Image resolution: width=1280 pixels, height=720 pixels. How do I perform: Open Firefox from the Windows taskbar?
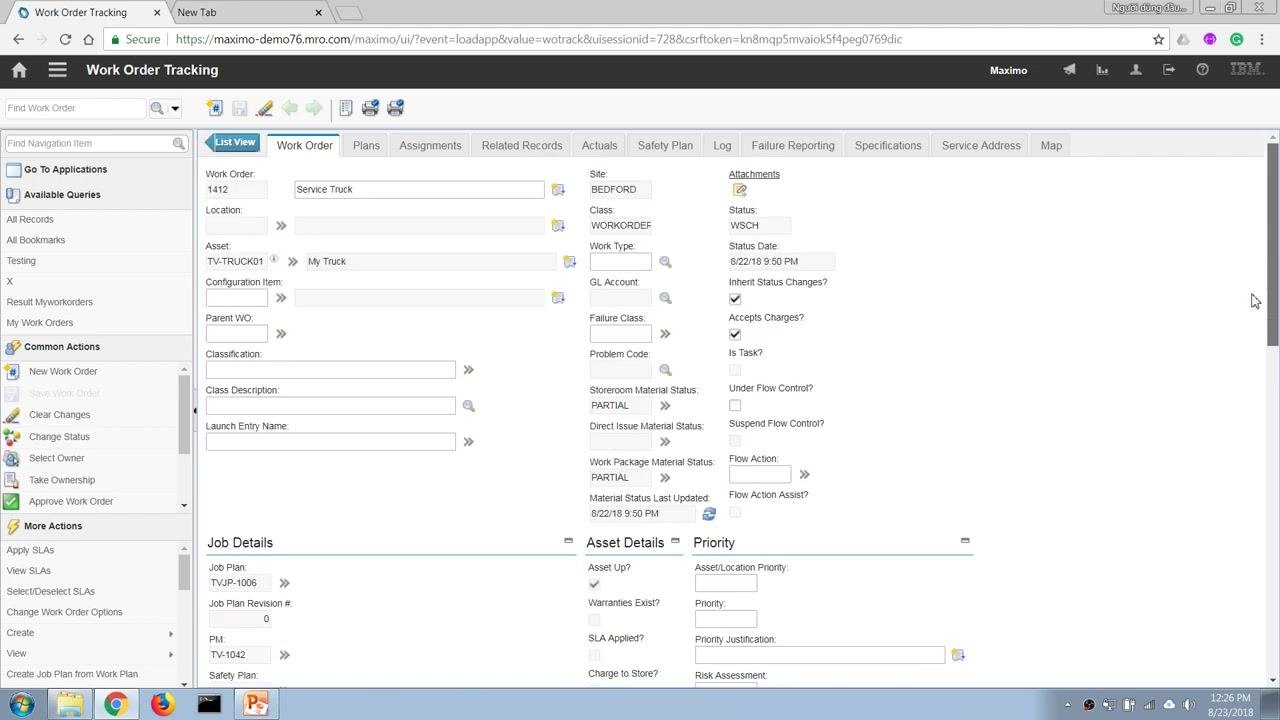coord(162,704)
